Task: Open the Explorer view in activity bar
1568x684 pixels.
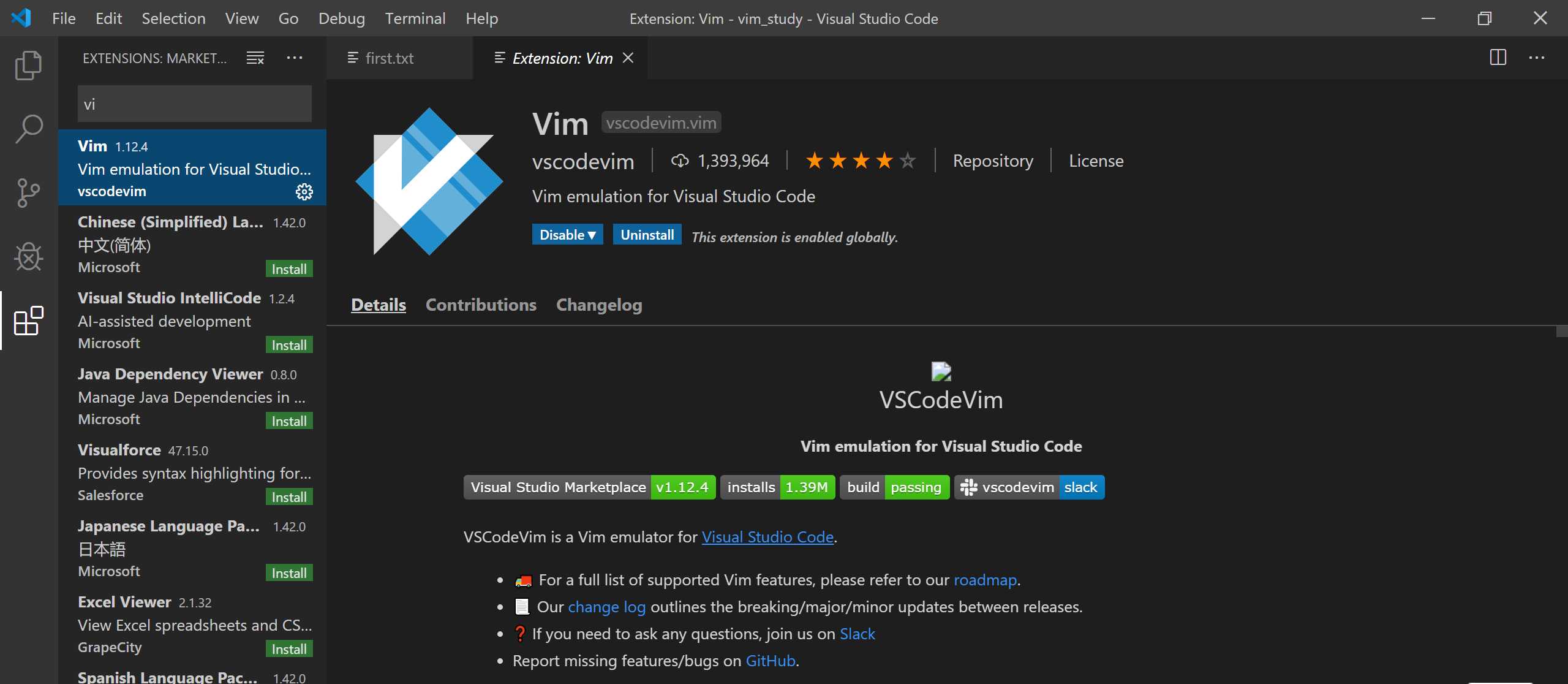Action: [x=28, y=65]
